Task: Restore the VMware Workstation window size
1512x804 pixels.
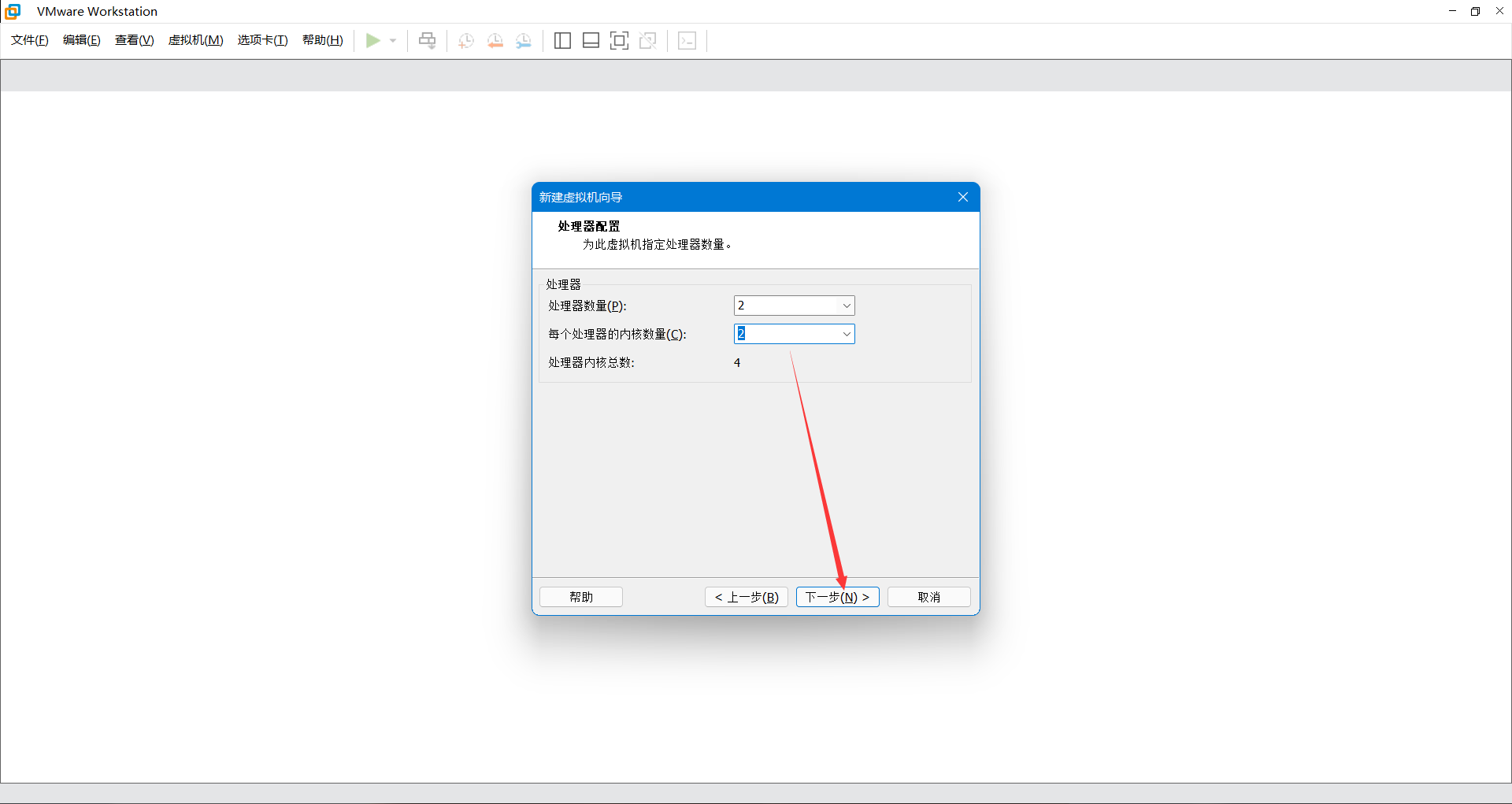Action: tap(1476, 11)
